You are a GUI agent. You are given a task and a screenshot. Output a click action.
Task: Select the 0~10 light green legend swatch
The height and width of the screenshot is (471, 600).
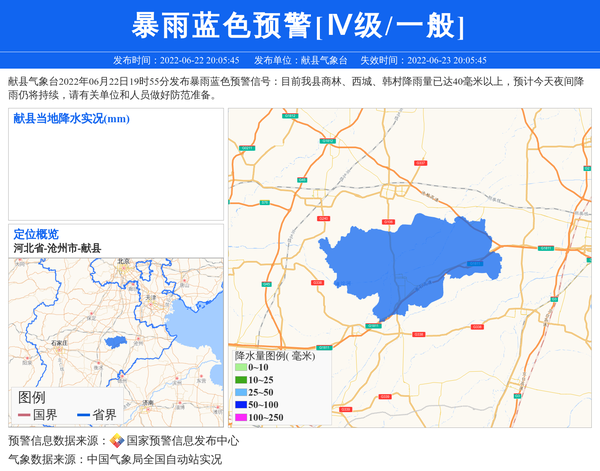[x=240, y=368]
